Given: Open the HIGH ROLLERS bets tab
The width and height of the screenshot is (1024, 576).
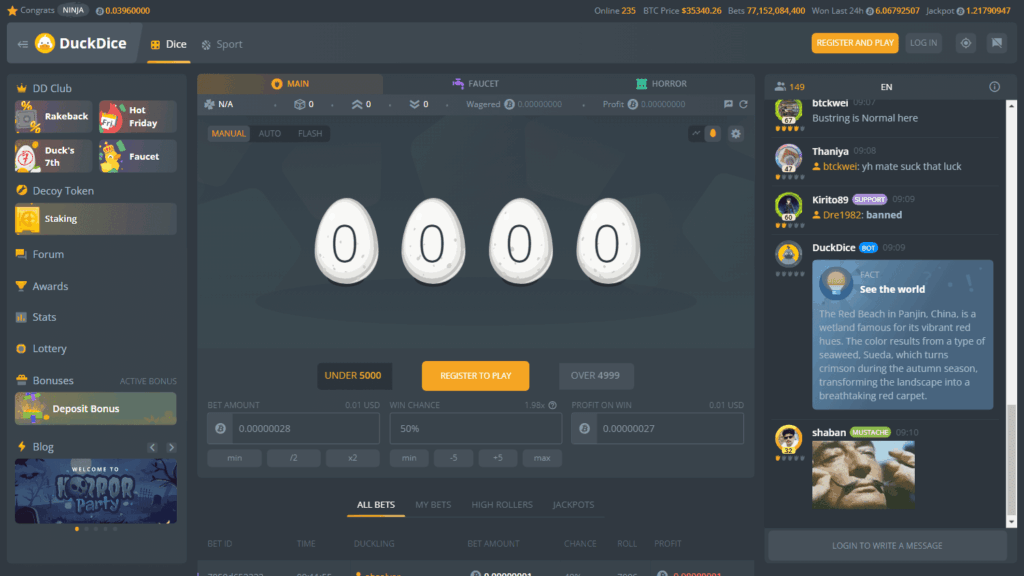Looking at the screenshot, I should click(x=502, y=505).
